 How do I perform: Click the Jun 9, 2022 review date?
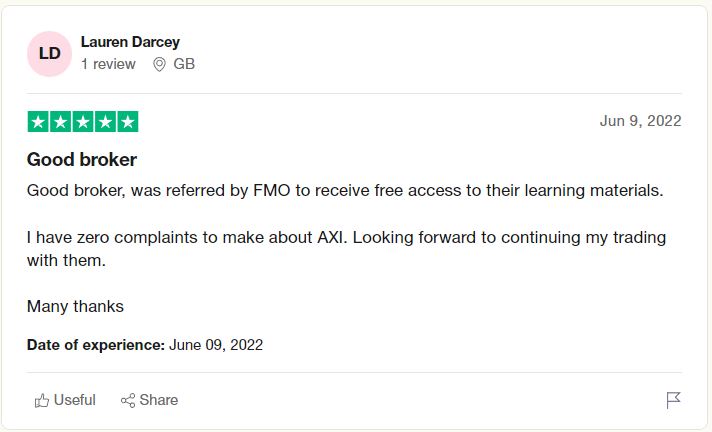tap(640, 121)
